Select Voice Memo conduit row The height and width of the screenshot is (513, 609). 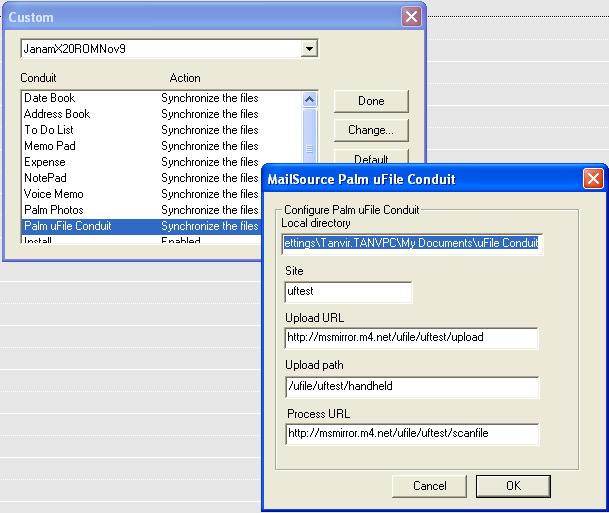(x=90, y=194)
